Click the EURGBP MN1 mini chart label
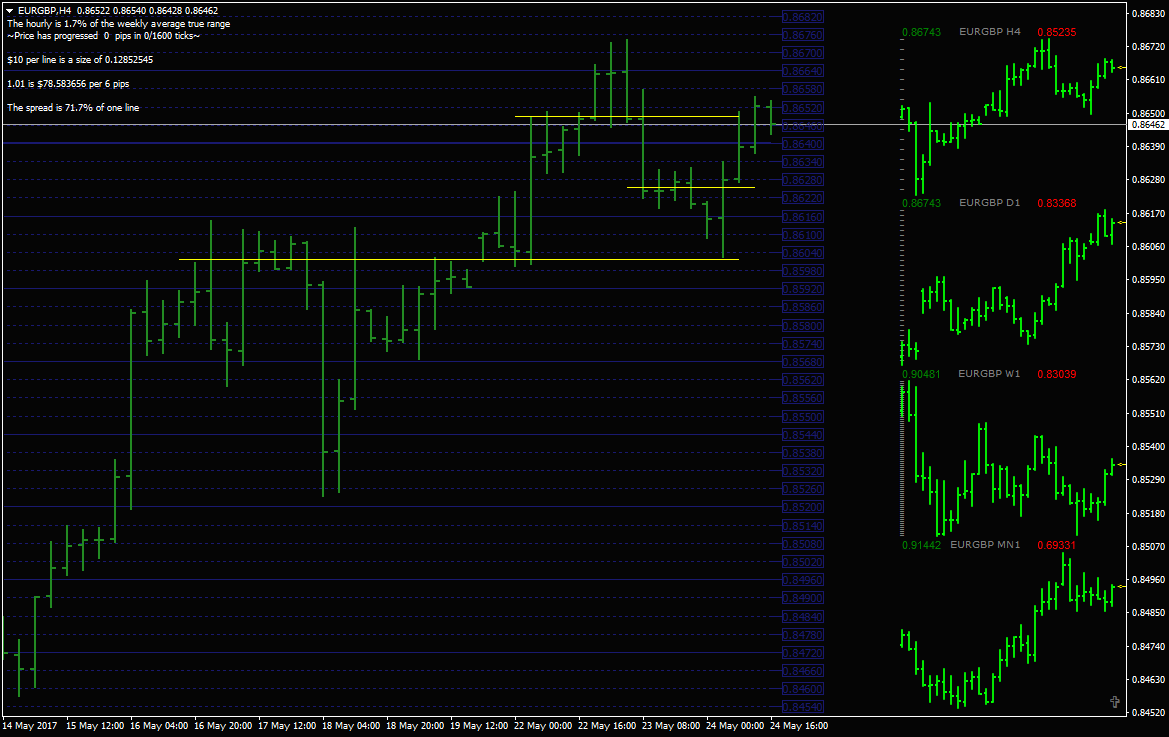 coord(985,545)
